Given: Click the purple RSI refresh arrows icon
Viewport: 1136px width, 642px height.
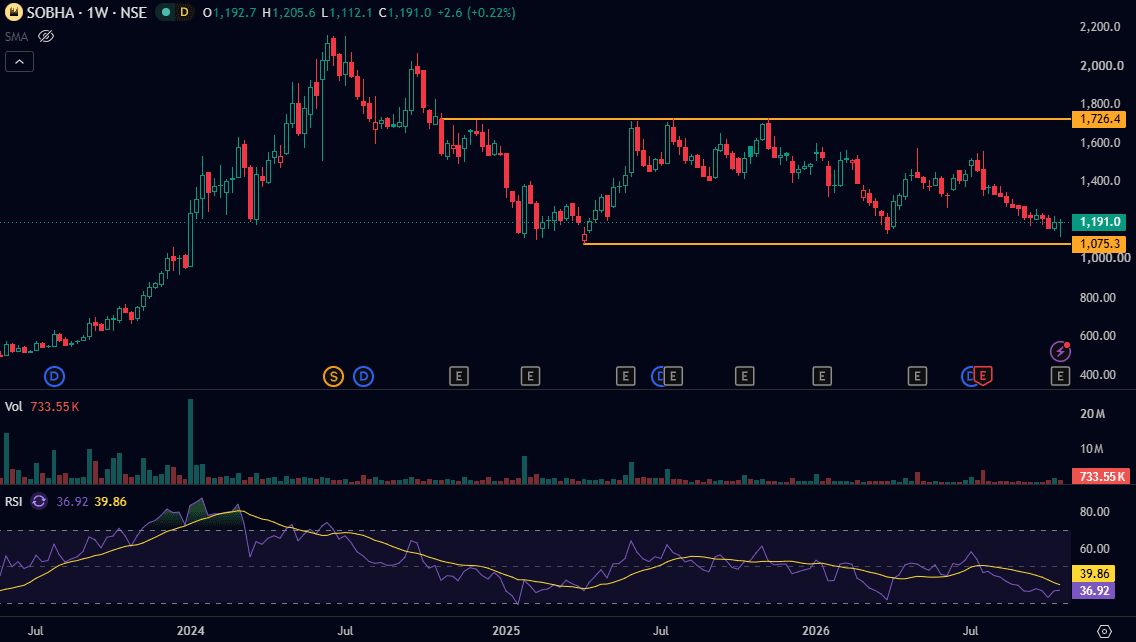Looking at the screenshot, I should (39, 501).
